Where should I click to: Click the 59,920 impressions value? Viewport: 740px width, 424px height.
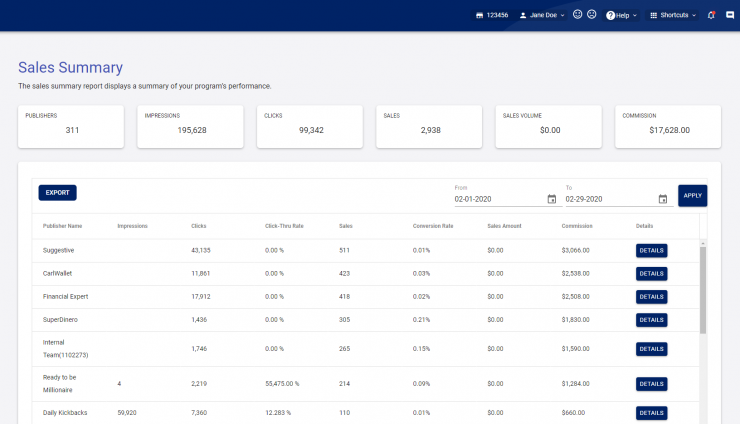point(126,413)
